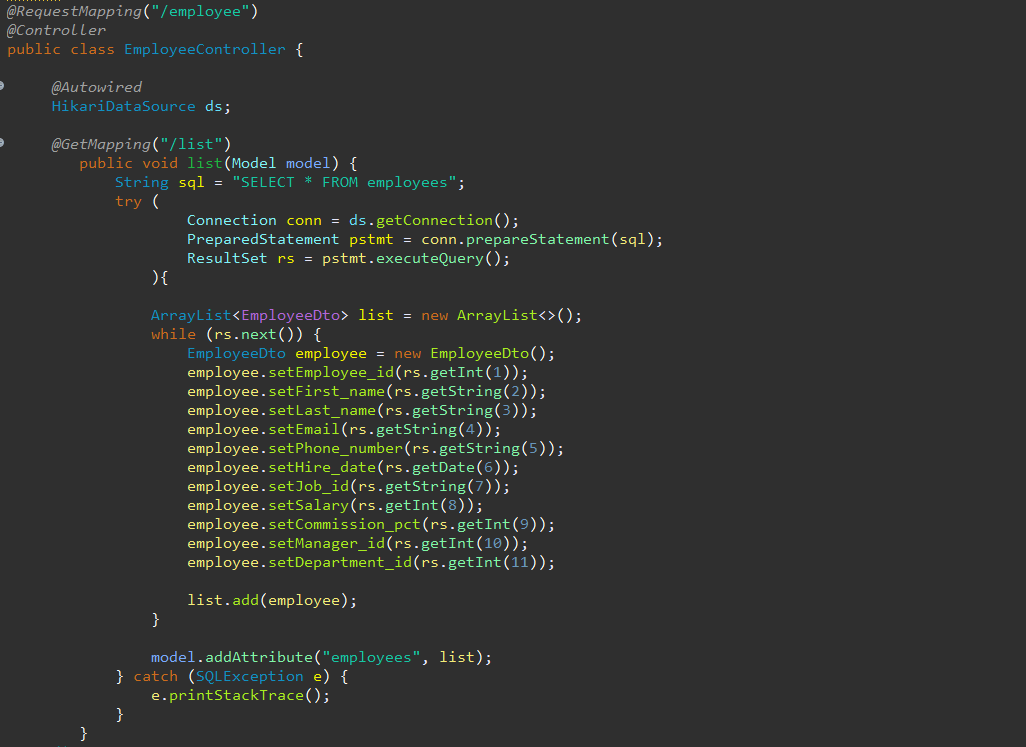This screenshot has height=747, width=1026.
Task: Select the PreparedStatement type name
Action: (263, 239)
